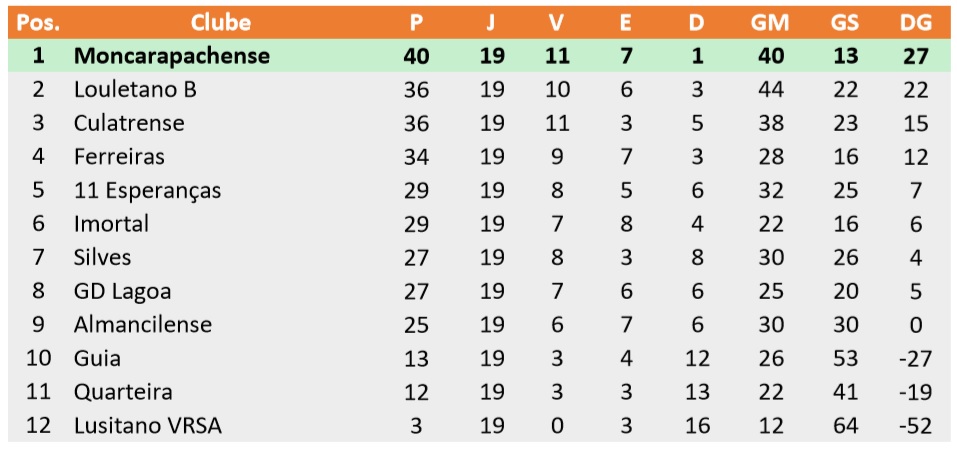This screenshot has width=957, height=449.
Task: Select the Lusitano VRSA club cell
Action: [x=148, y=426]
